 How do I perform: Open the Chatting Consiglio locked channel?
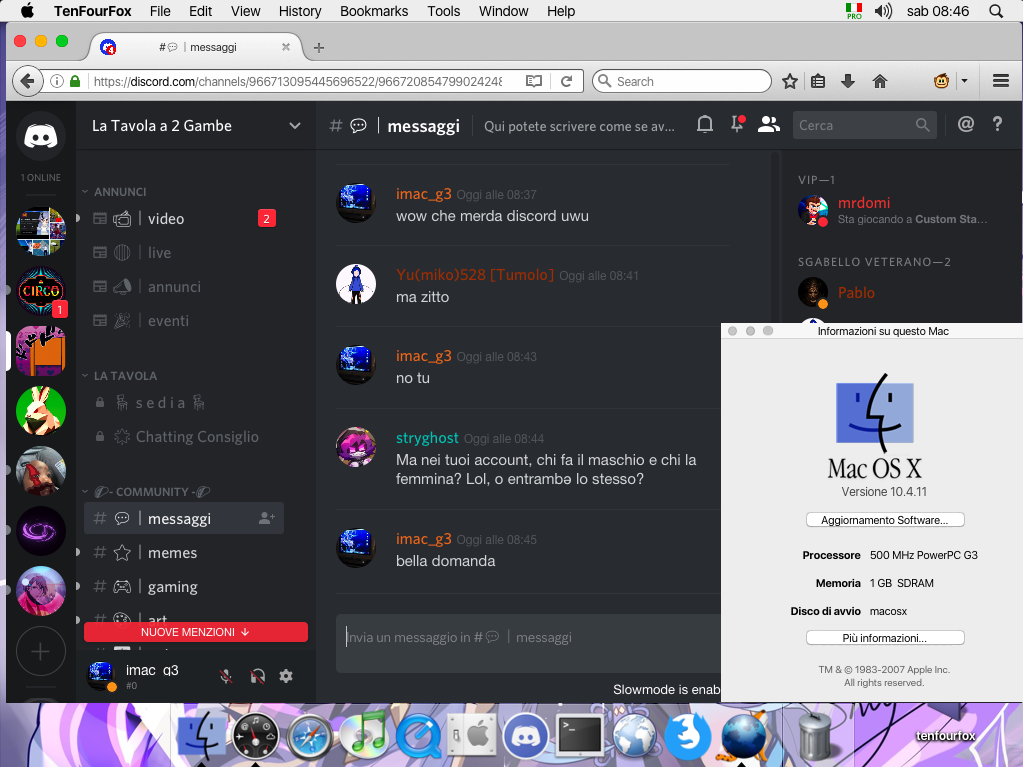[x=184, y=436]
